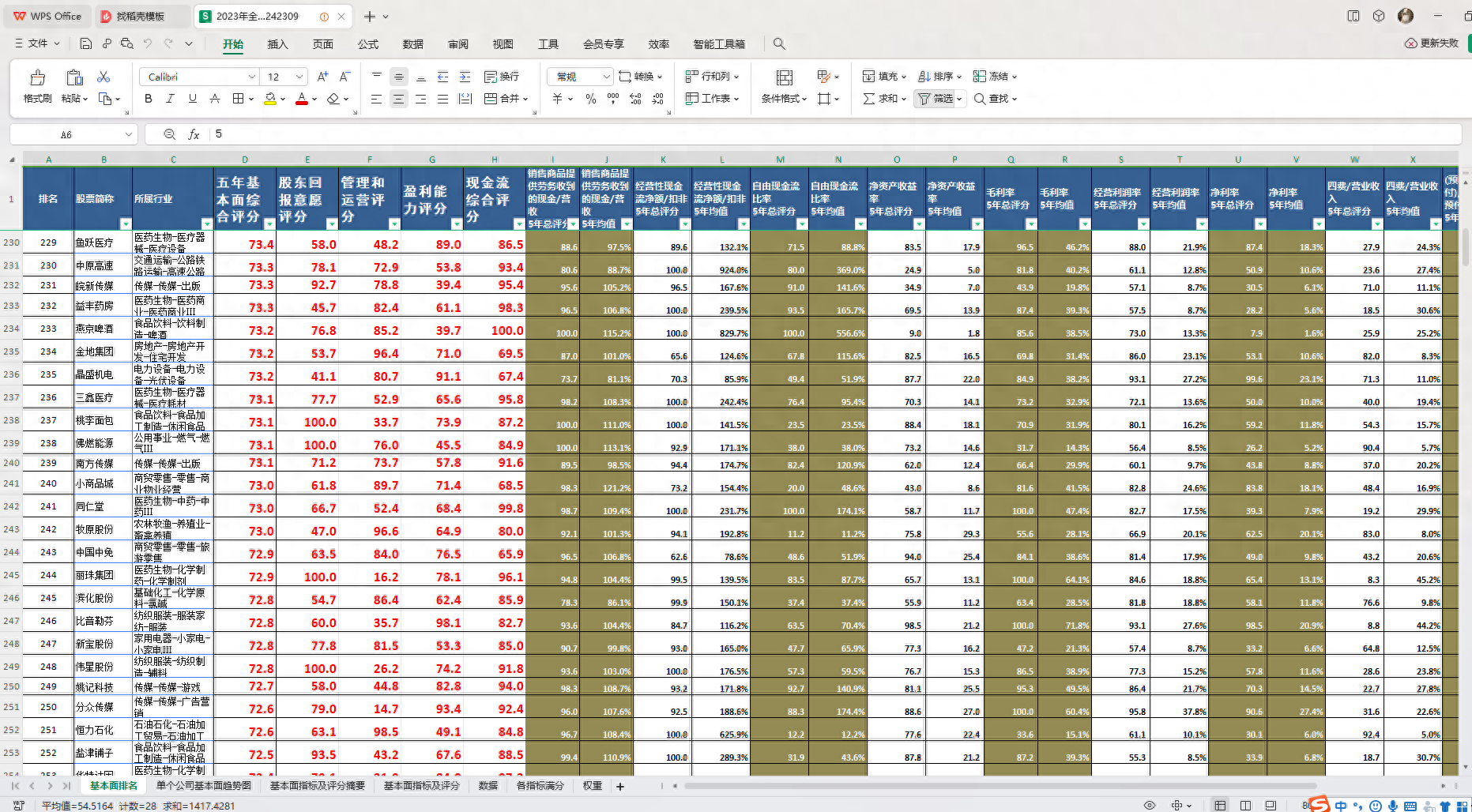The width and height of the screenshot is (1472, 812).
Task: Click the search magnifier in menu bar
Action: 779,44
